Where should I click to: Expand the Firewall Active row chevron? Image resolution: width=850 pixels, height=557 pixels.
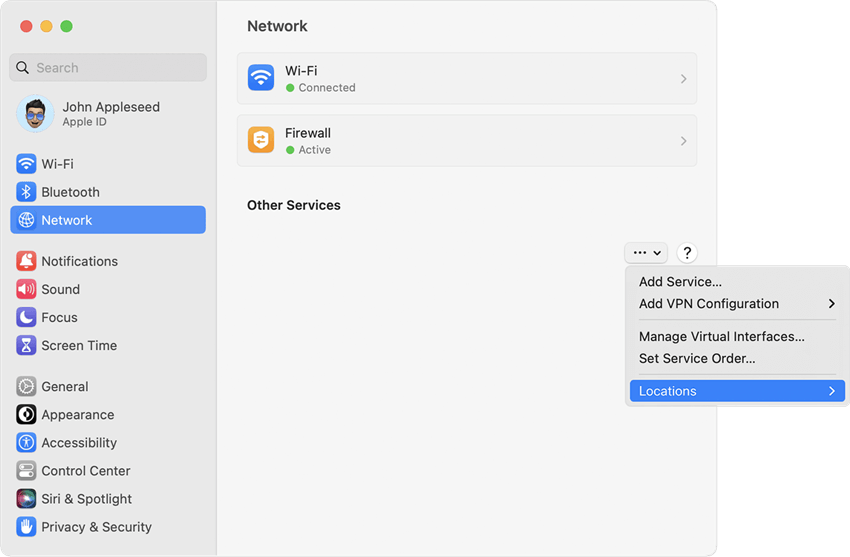tap(683, 141)
